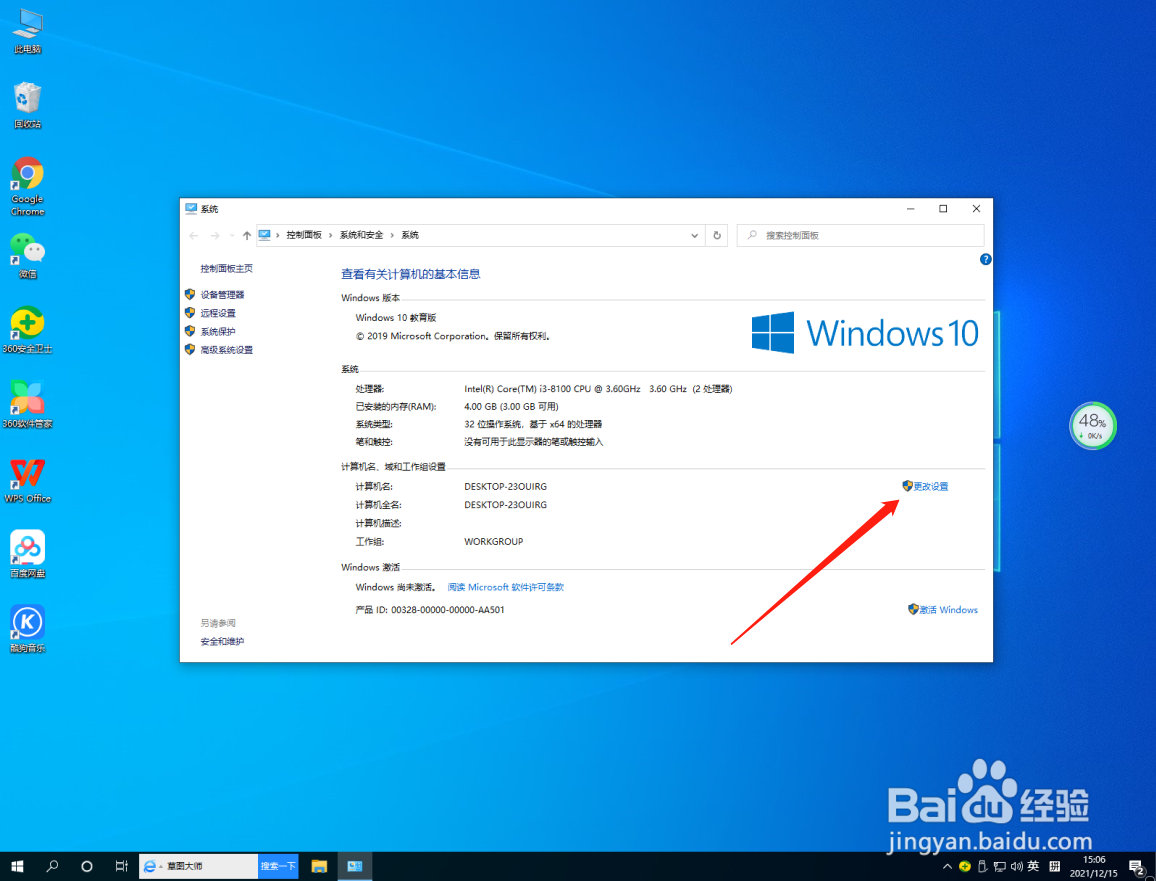Show hidden tray icons via the chevron

tap(947, 866)
